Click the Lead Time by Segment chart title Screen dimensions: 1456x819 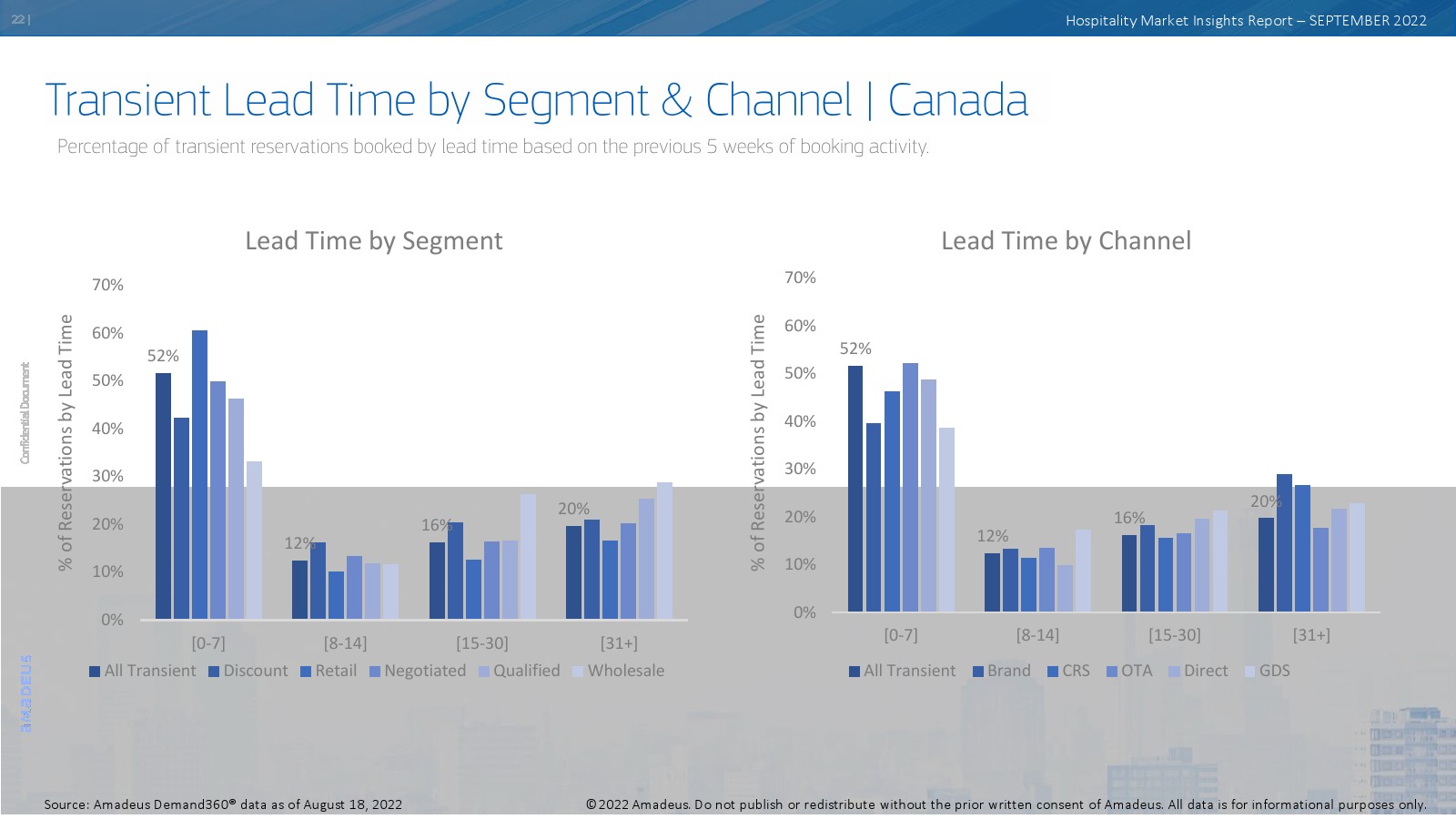tap(373, 241)
